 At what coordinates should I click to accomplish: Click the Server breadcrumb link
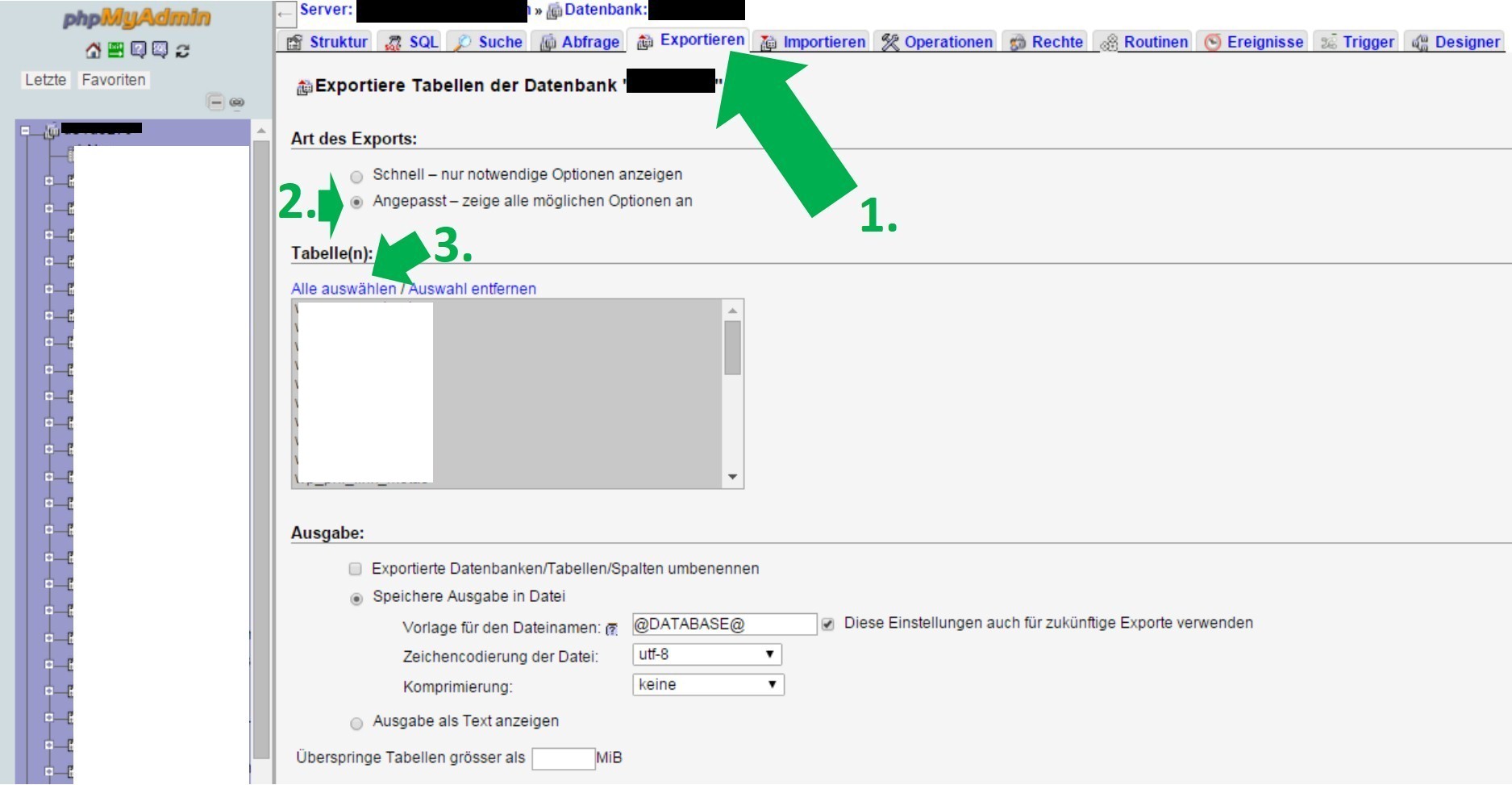[x=326, y=10]
